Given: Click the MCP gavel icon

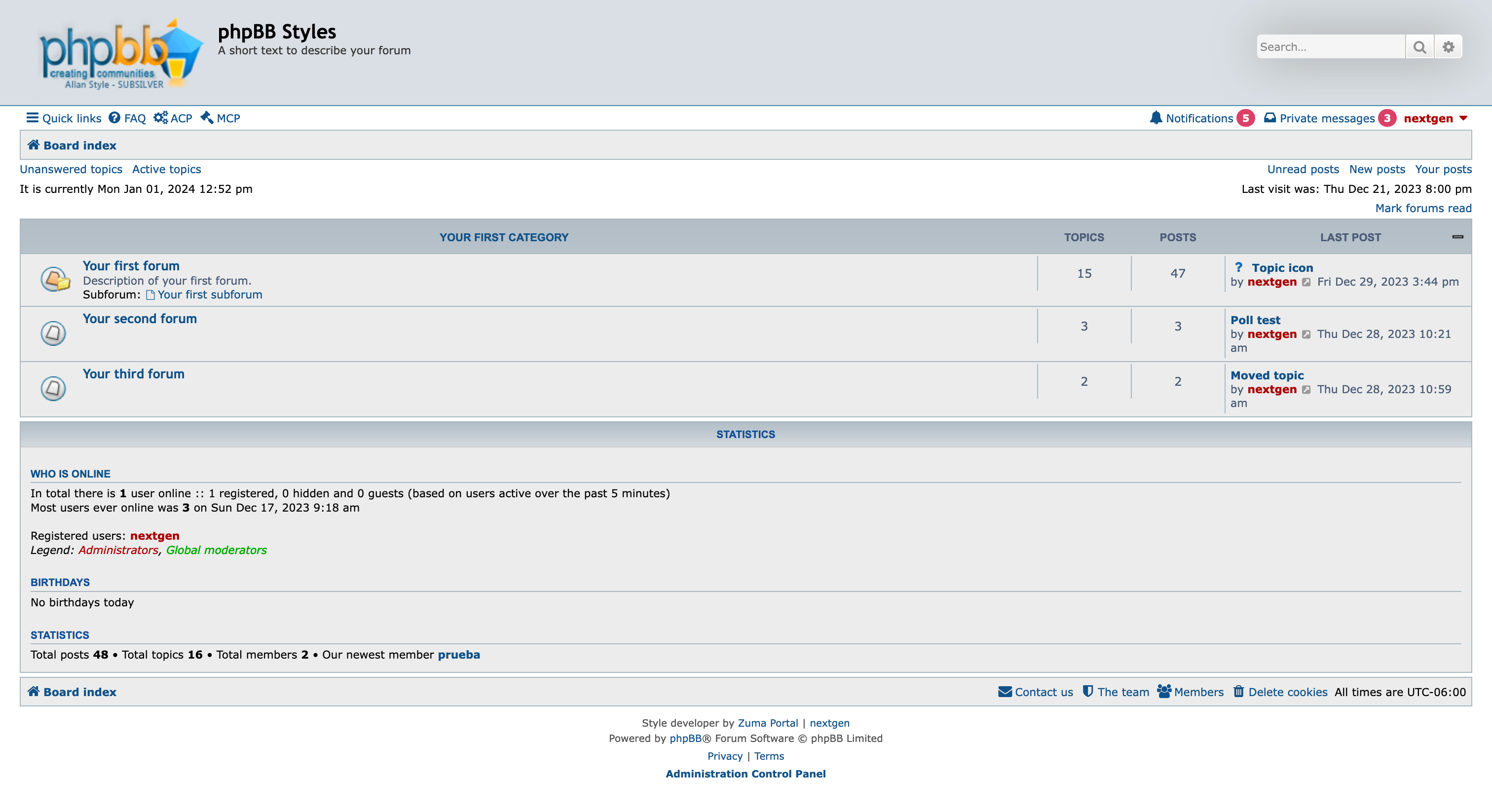Looking at the screenshot, I should tap(207, 118).
